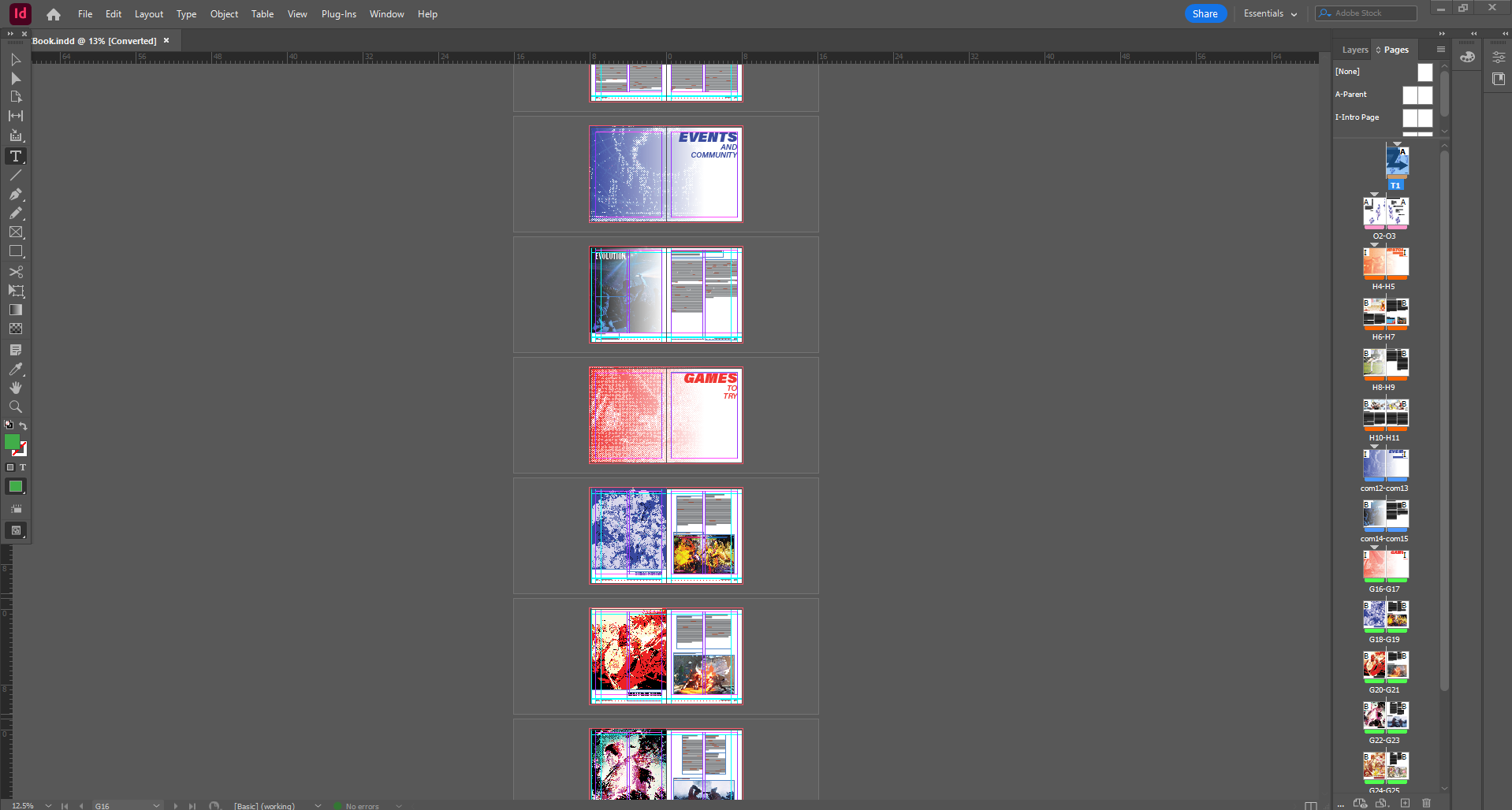Open Pages panel flyout menu
Viewport: 1512px width, 810px height.
click(x=1440, y=50)
